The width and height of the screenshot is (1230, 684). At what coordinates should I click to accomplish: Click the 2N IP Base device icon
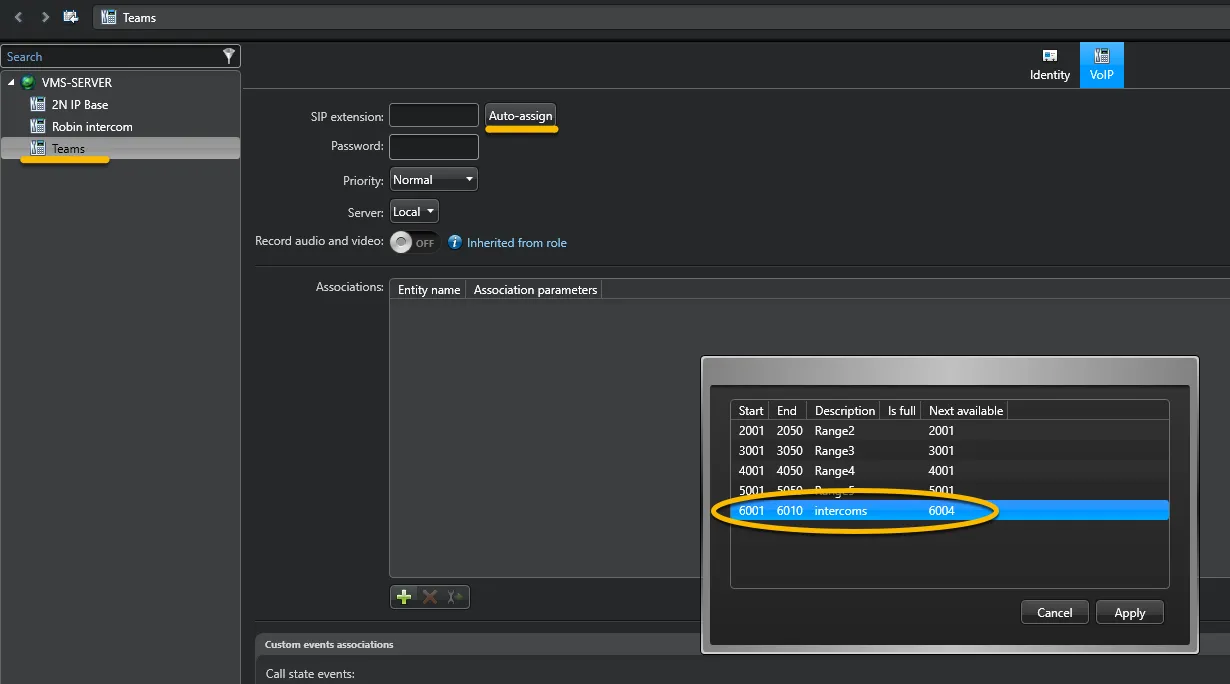coord(38,104)
